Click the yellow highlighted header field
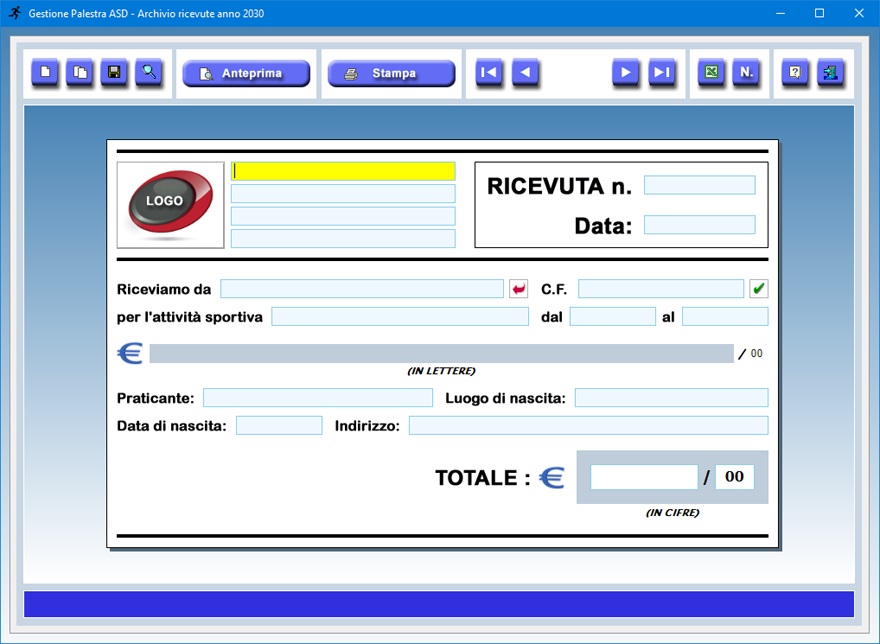Image resolution: width=880 pixels, height=644 pixels. 343,171
